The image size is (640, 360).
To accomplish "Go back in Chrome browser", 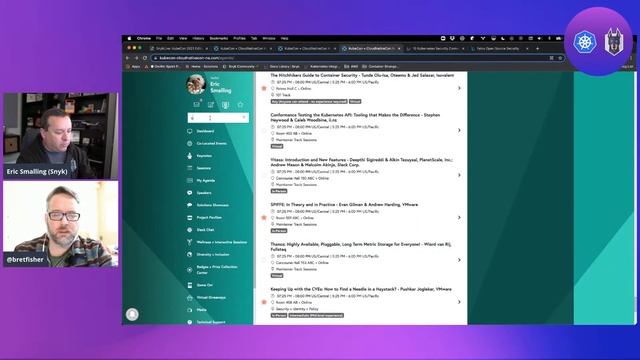I will pyautogui.click(x=128, y=58).
